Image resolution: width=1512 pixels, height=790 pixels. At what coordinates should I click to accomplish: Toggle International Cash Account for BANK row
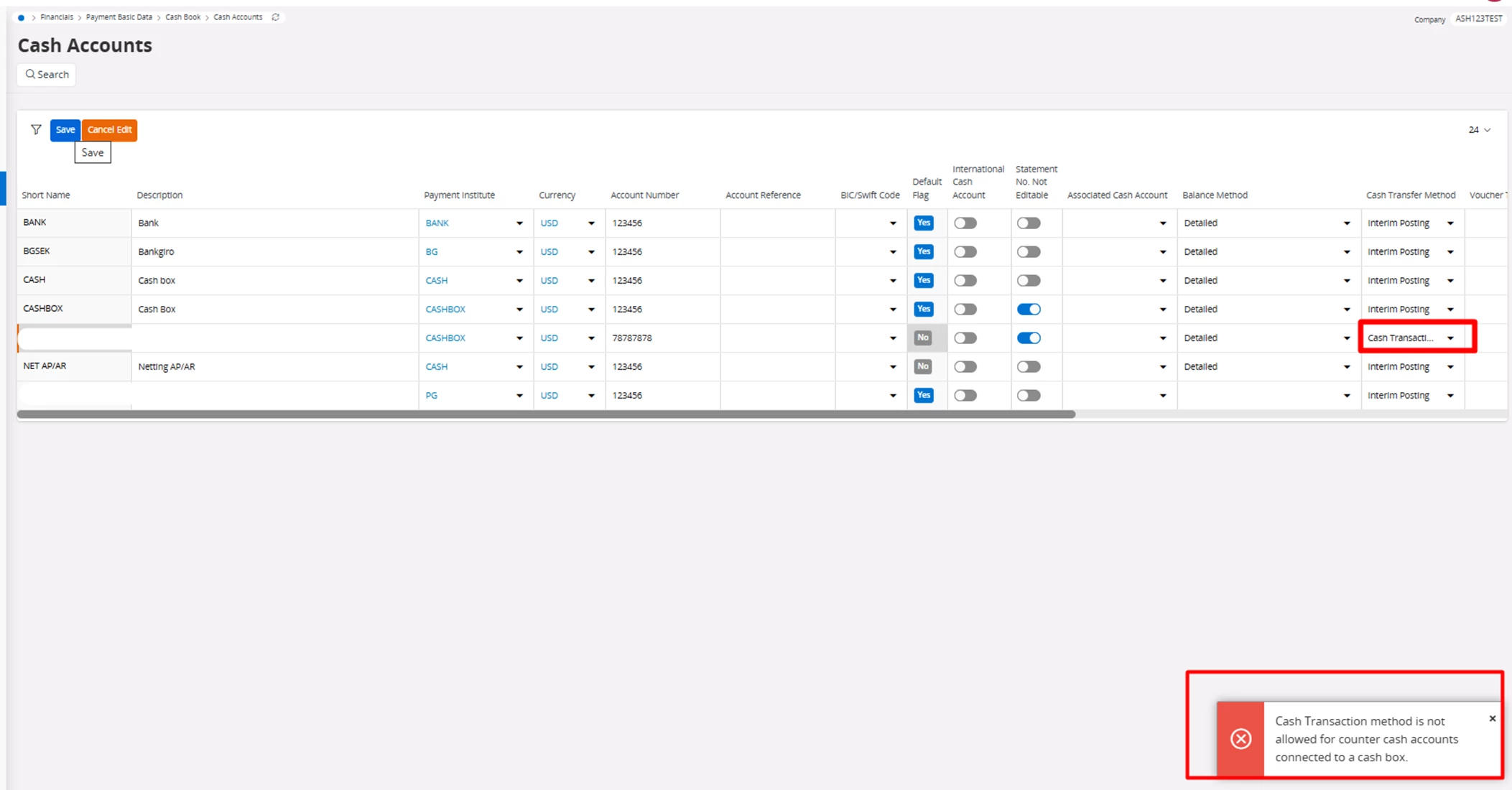tap(965, 223)
